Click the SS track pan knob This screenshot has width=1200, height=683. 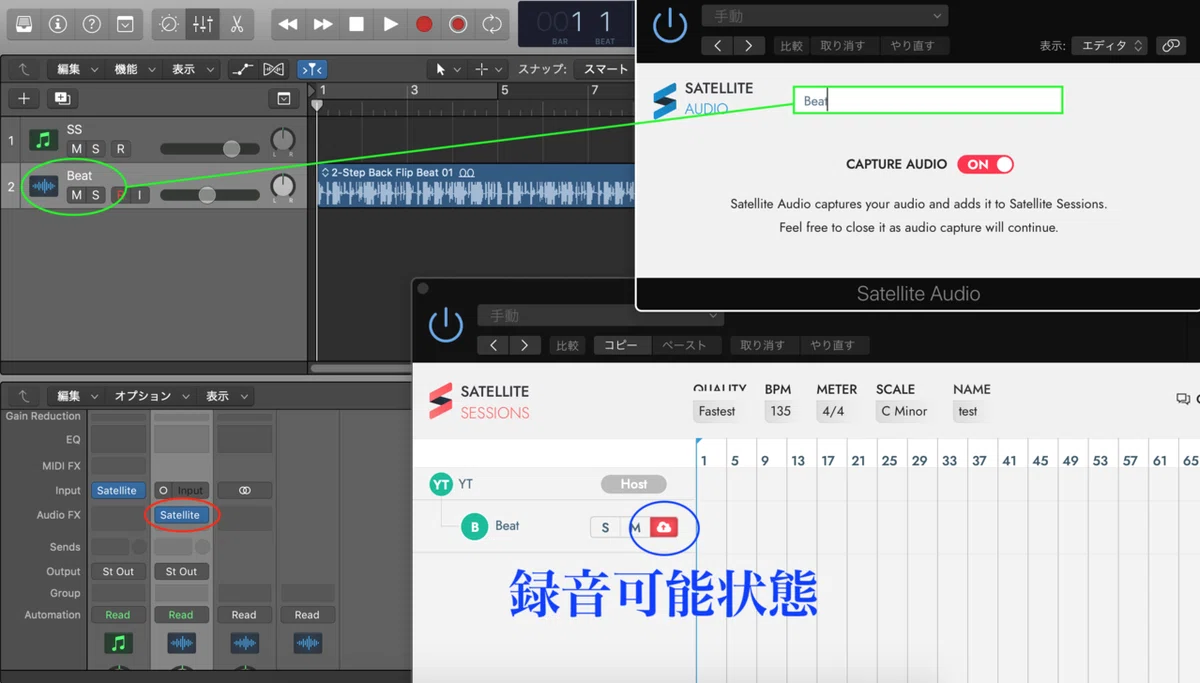pyautogui.click(x=283, y=140)
